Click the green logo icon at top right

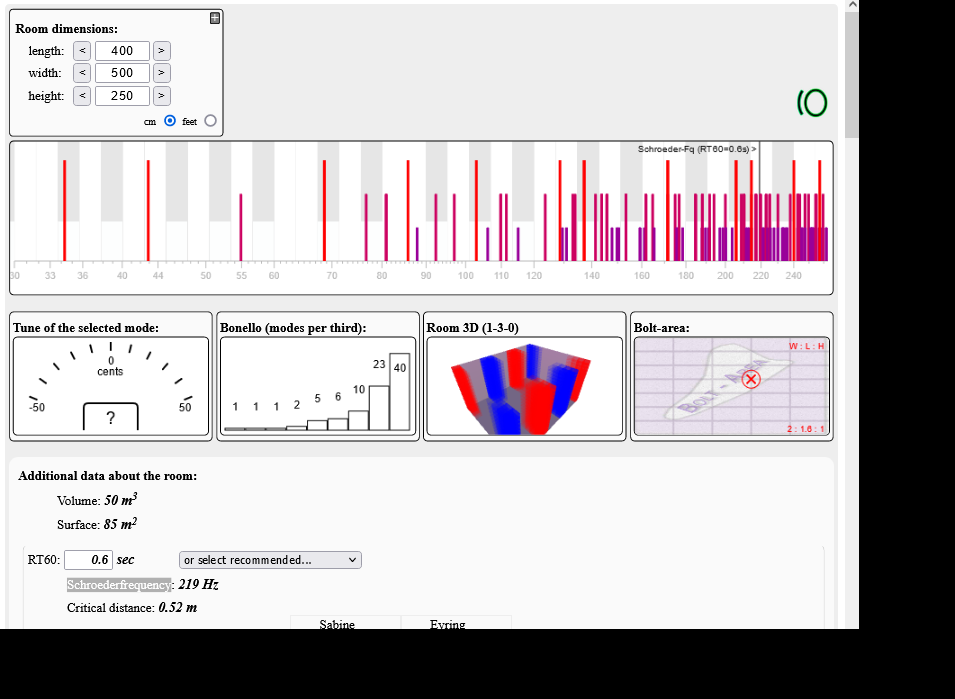812,102
